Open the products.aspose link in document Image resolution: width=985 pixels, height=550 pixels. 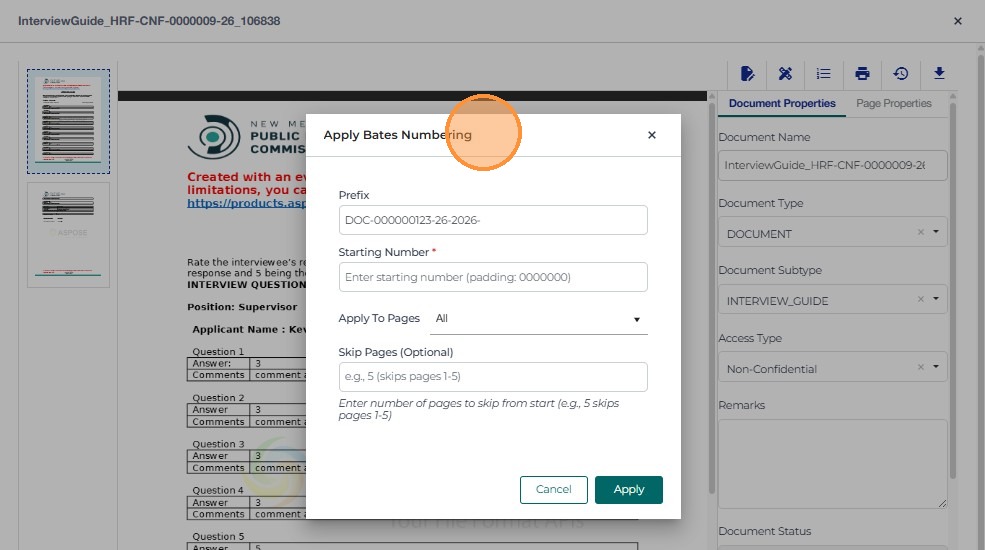pos(246,203)
